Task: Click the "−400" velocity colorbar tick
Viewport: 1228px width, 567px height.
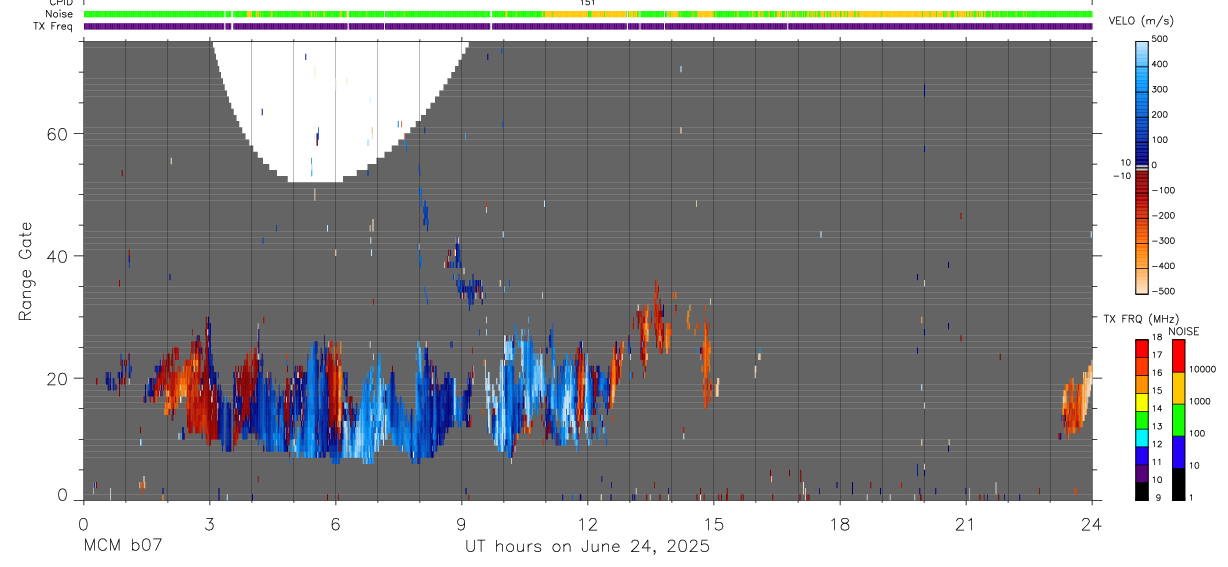Action: (1163, 267)
